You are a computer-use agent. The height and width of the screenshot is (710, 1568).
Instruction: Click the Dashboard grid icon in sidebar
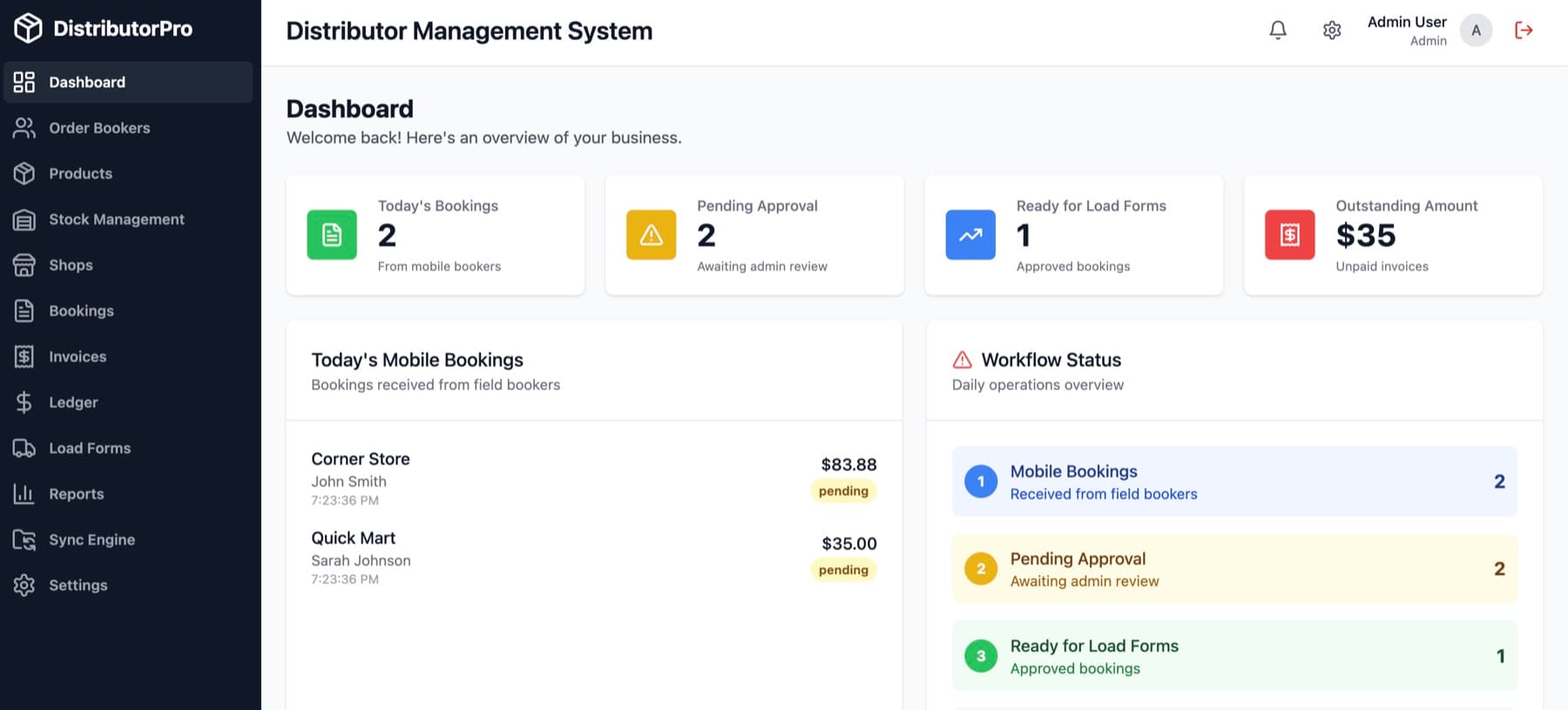click(x=24, y=82)
